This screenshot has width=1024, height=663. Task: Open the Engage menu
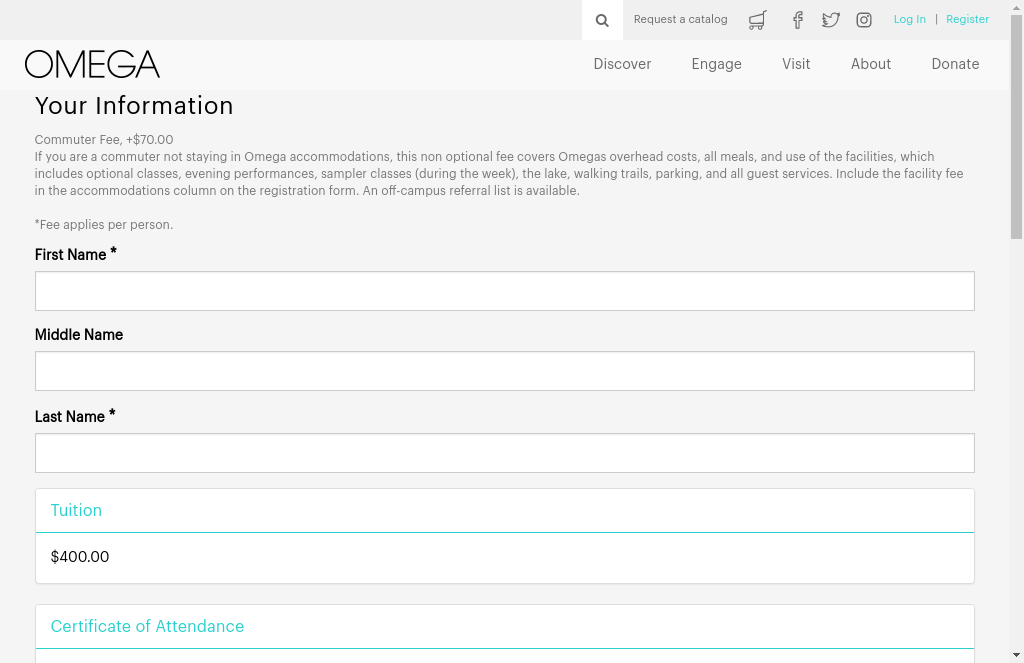pos(716,64)
